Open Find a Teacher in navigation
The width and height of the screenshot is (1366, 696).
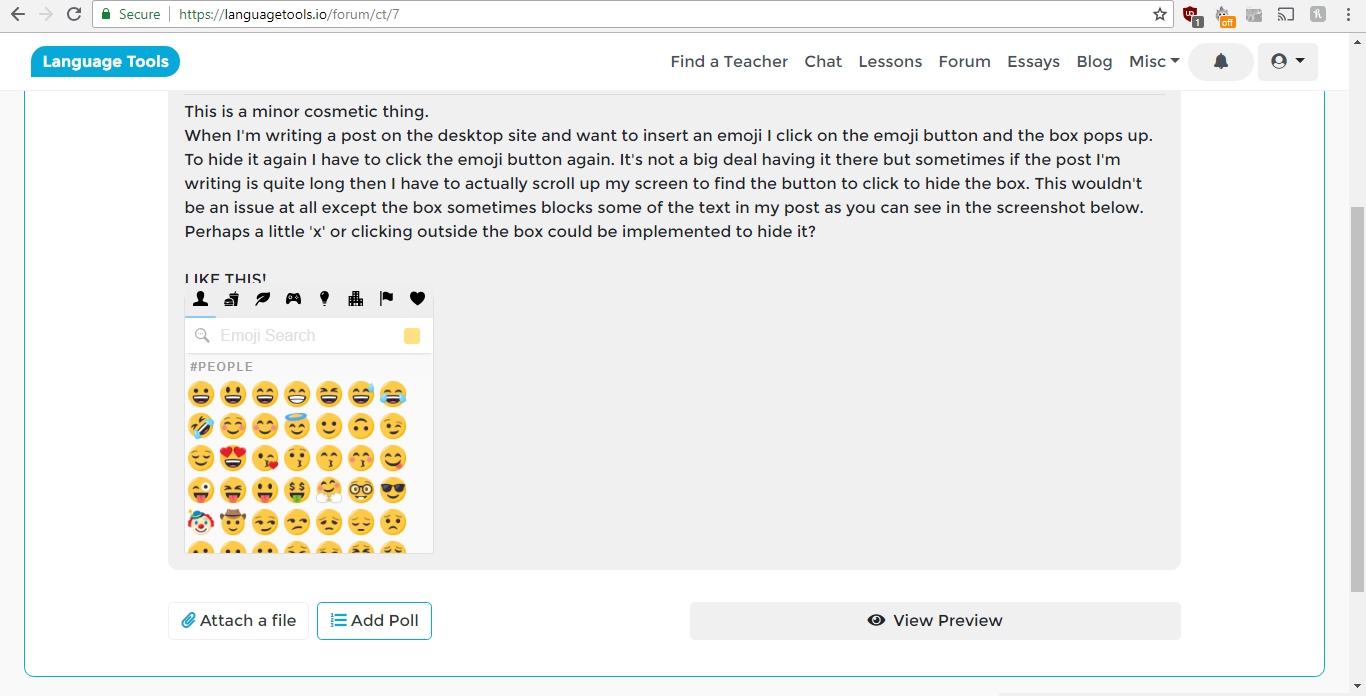click(x=729, y=62)
